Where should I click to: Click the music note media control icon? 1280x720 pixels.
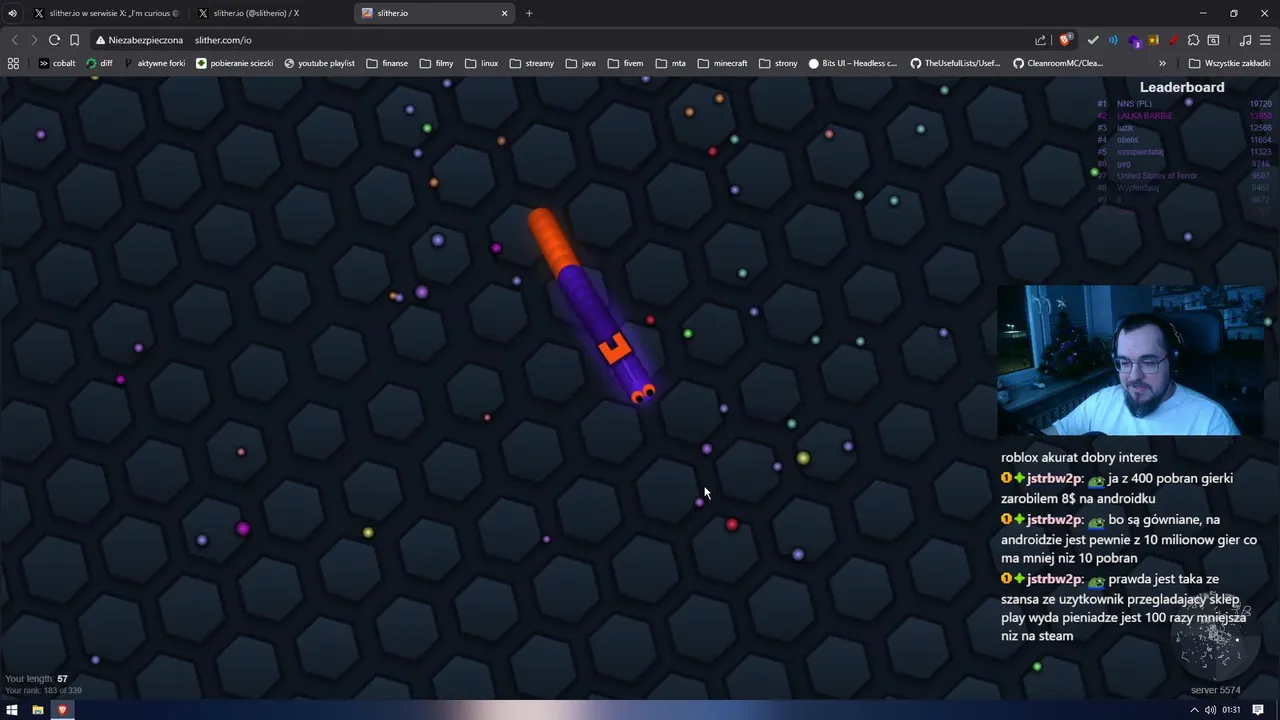tap(1245, 40)
